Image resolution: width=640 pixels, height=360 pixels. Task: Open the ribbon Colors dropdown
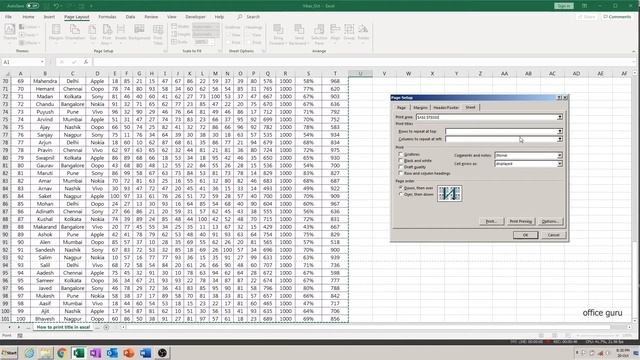pos(29,27)
